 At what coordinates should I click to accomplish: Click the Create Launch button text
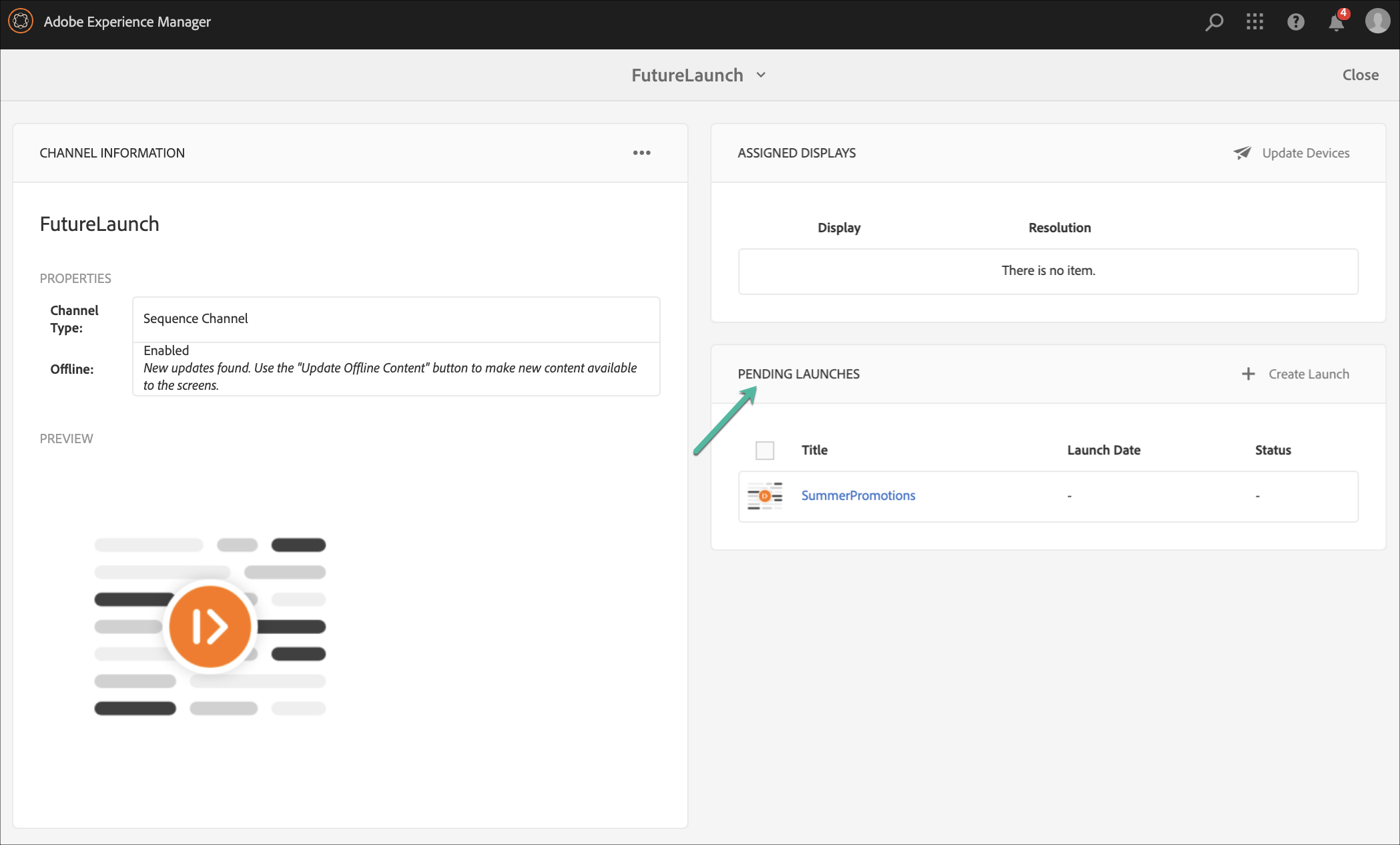tap(1309, 374)
